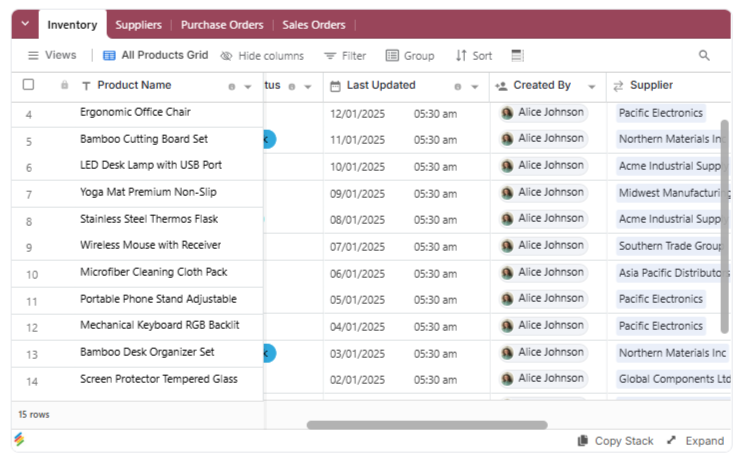Click the Created By user icon
The height and width of the screenshot is (460, 748).
(x=501, y=86)
